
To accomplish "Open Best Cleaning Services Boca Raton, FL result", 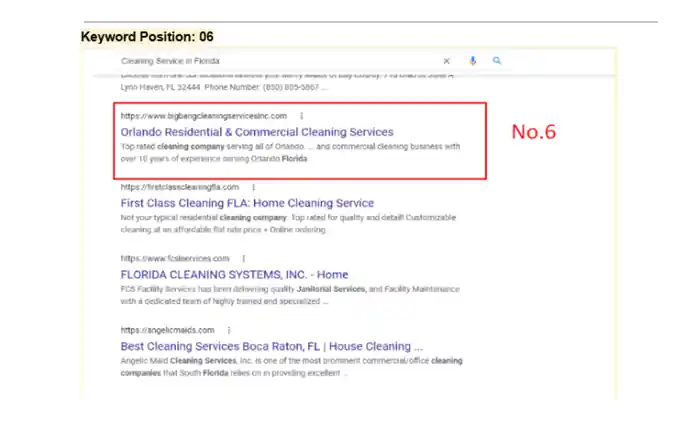I will click(271, 346).
